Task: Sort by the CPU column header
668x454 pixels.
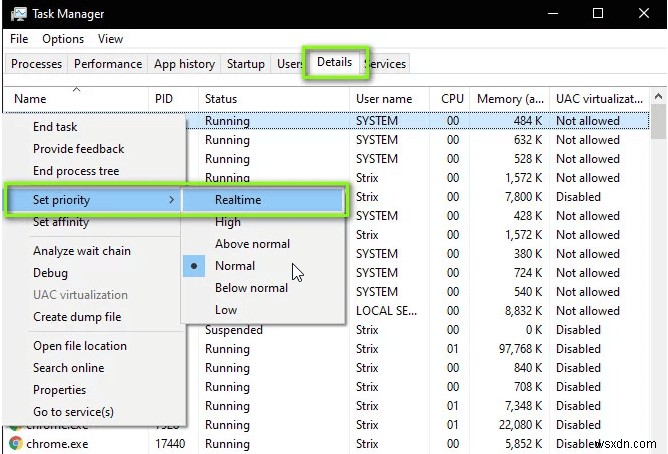Action: coord(449,99)
